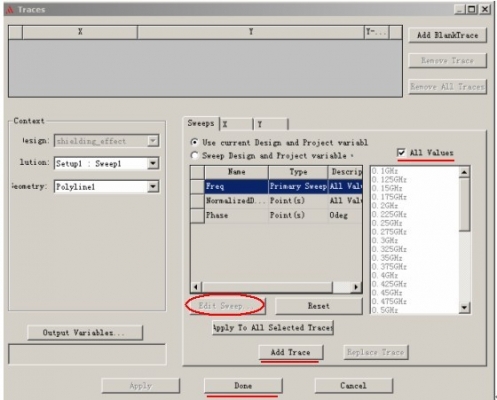Click the Type column header

(x=298, y=172)
